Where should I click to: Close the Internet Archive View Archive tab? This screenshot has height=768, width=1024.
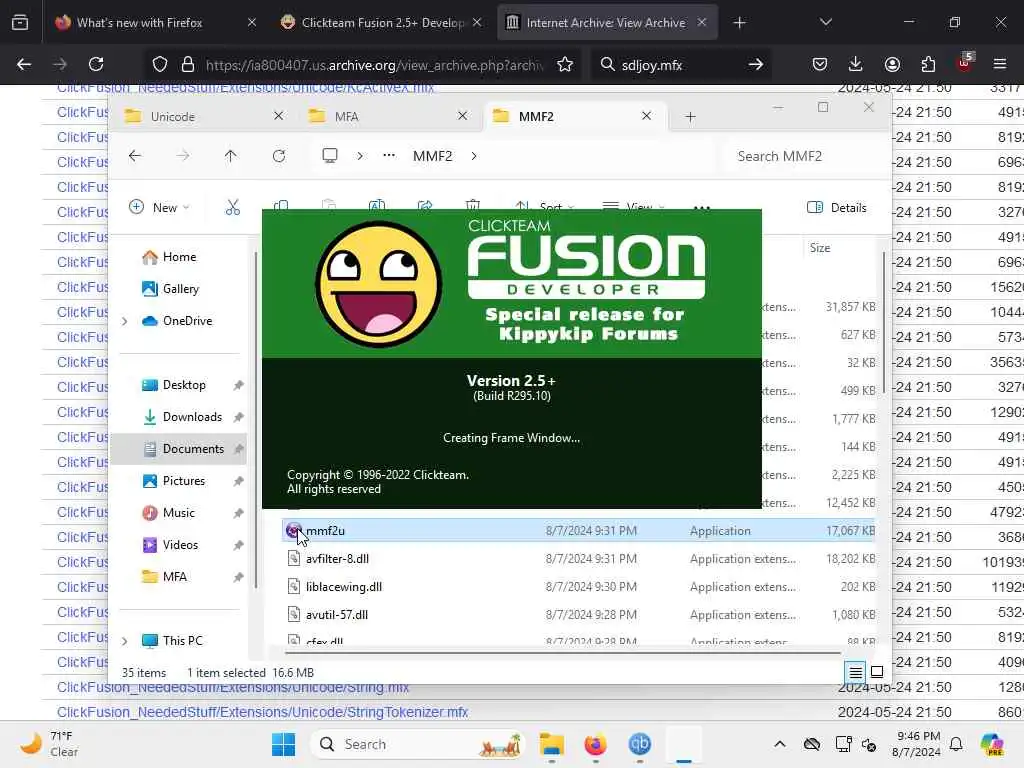click(701, 22)
